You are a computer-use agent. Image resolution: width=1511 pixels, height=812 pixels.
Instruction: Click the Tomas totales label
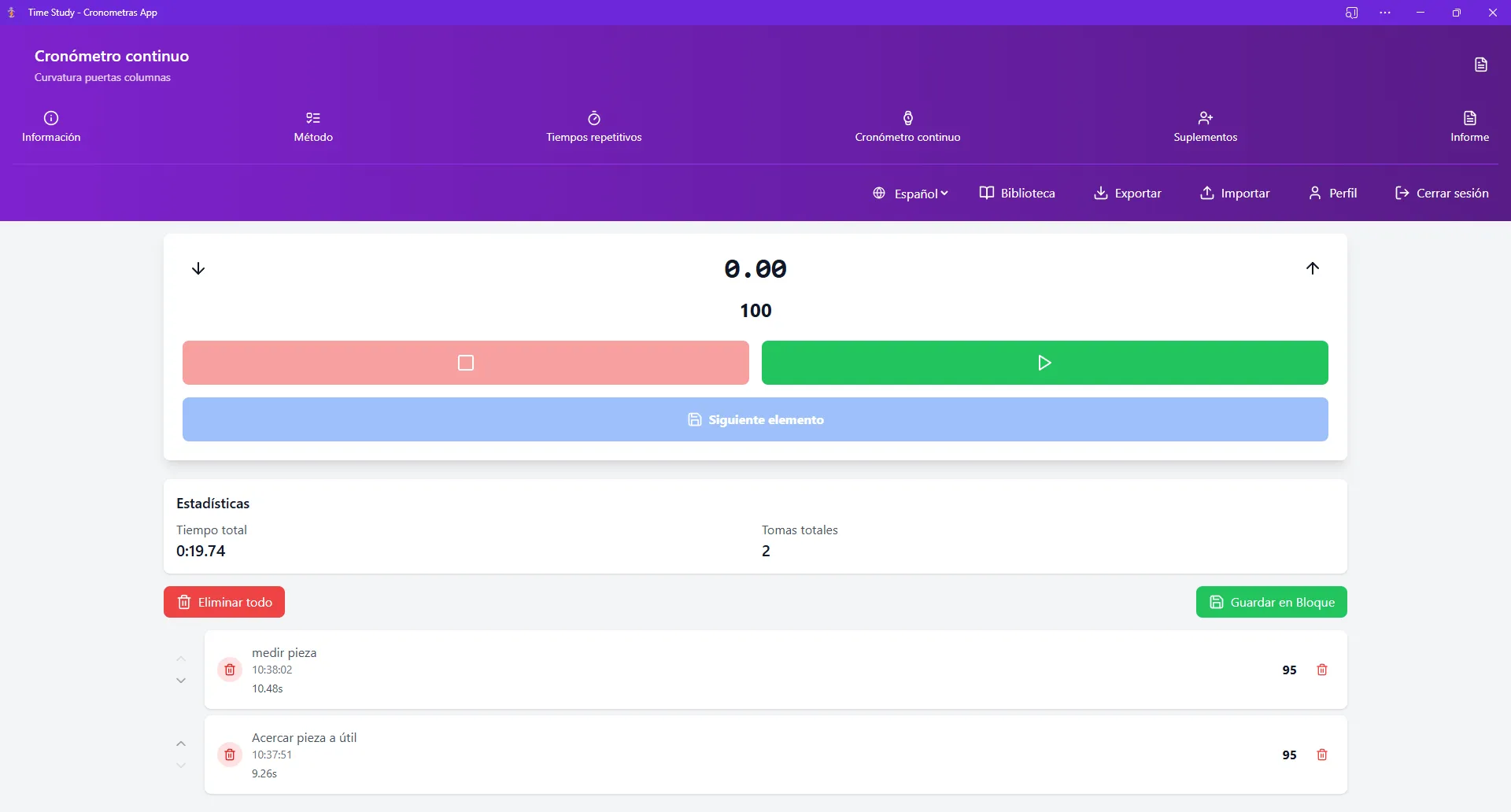[x=800, y=530]
